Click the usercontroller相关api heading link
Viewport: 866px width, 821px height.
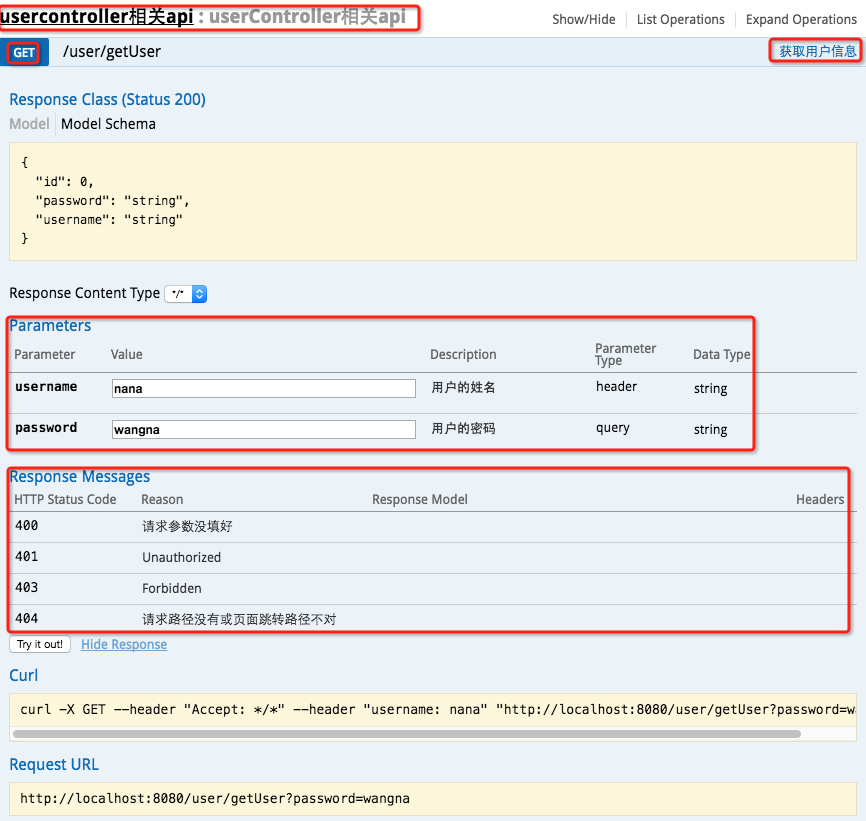point(96,18)
